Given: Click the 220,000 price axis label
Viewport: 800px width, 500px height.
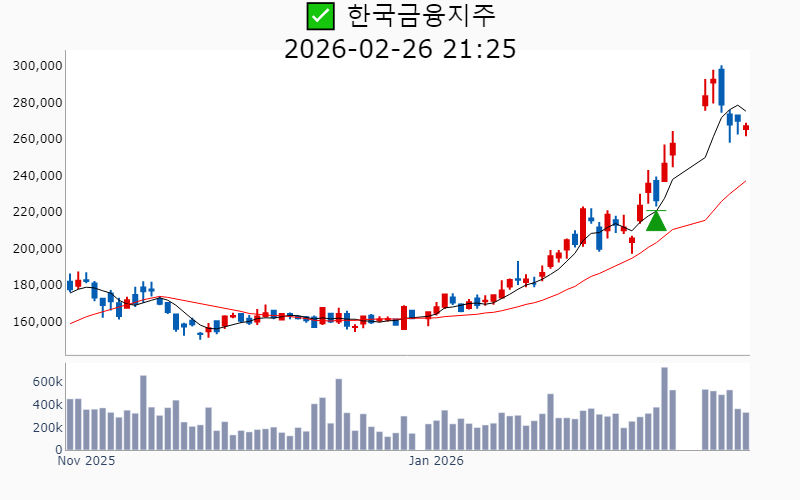Looking at the screenshot, I should (x=38, y=212).
